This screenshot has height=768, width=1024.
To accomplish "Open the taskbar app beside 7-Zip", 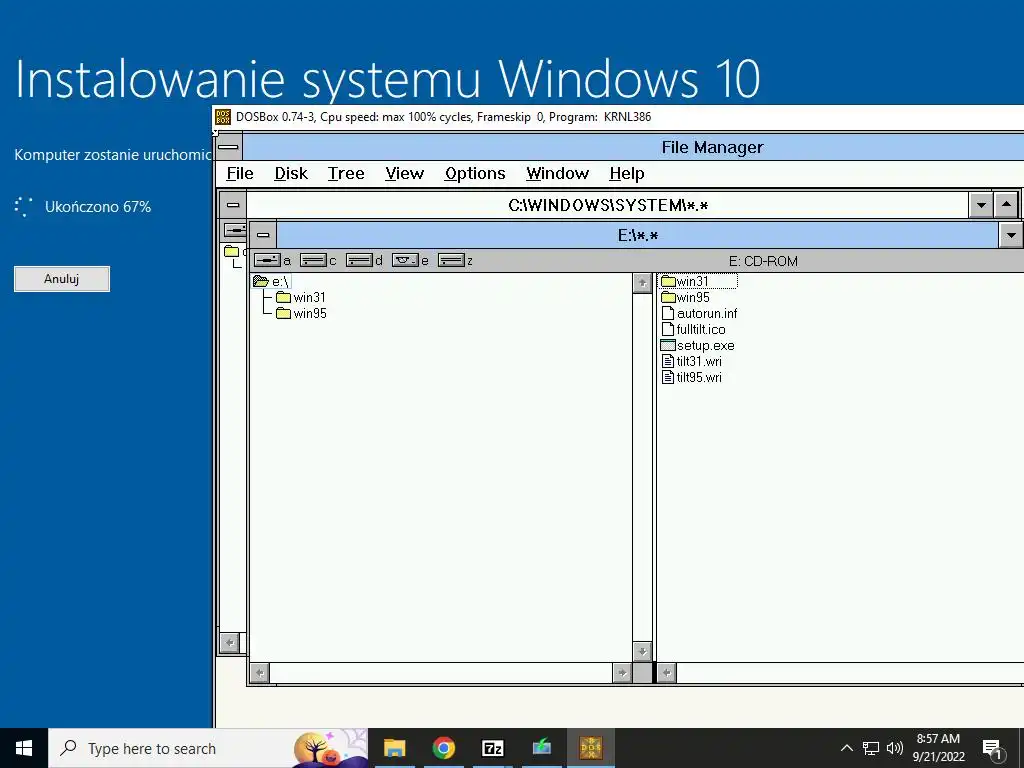I will click(x=541, y=748).
